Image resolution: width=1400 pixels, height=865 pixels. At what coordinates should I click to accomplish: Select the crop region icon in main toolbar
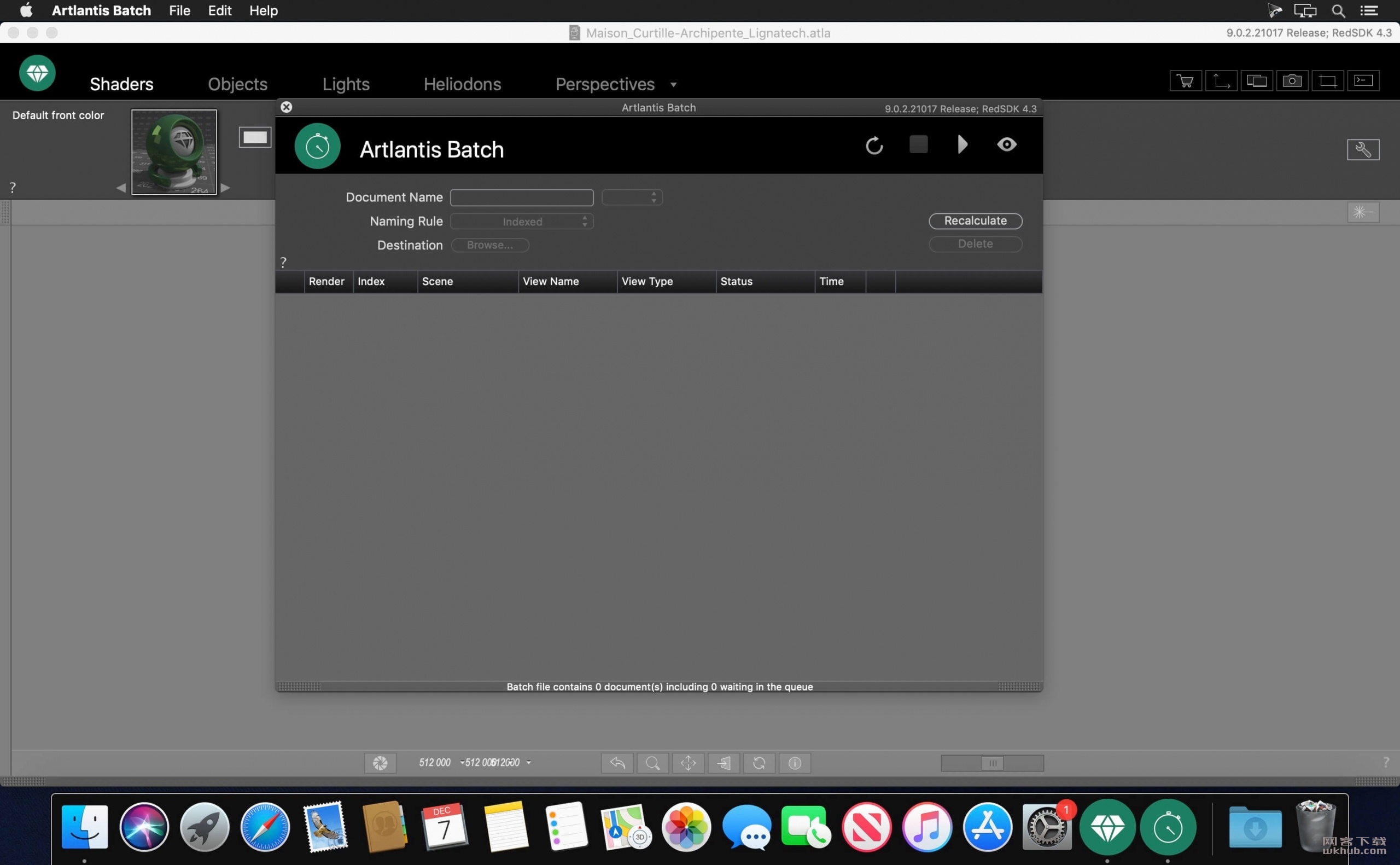(1327, 80)
